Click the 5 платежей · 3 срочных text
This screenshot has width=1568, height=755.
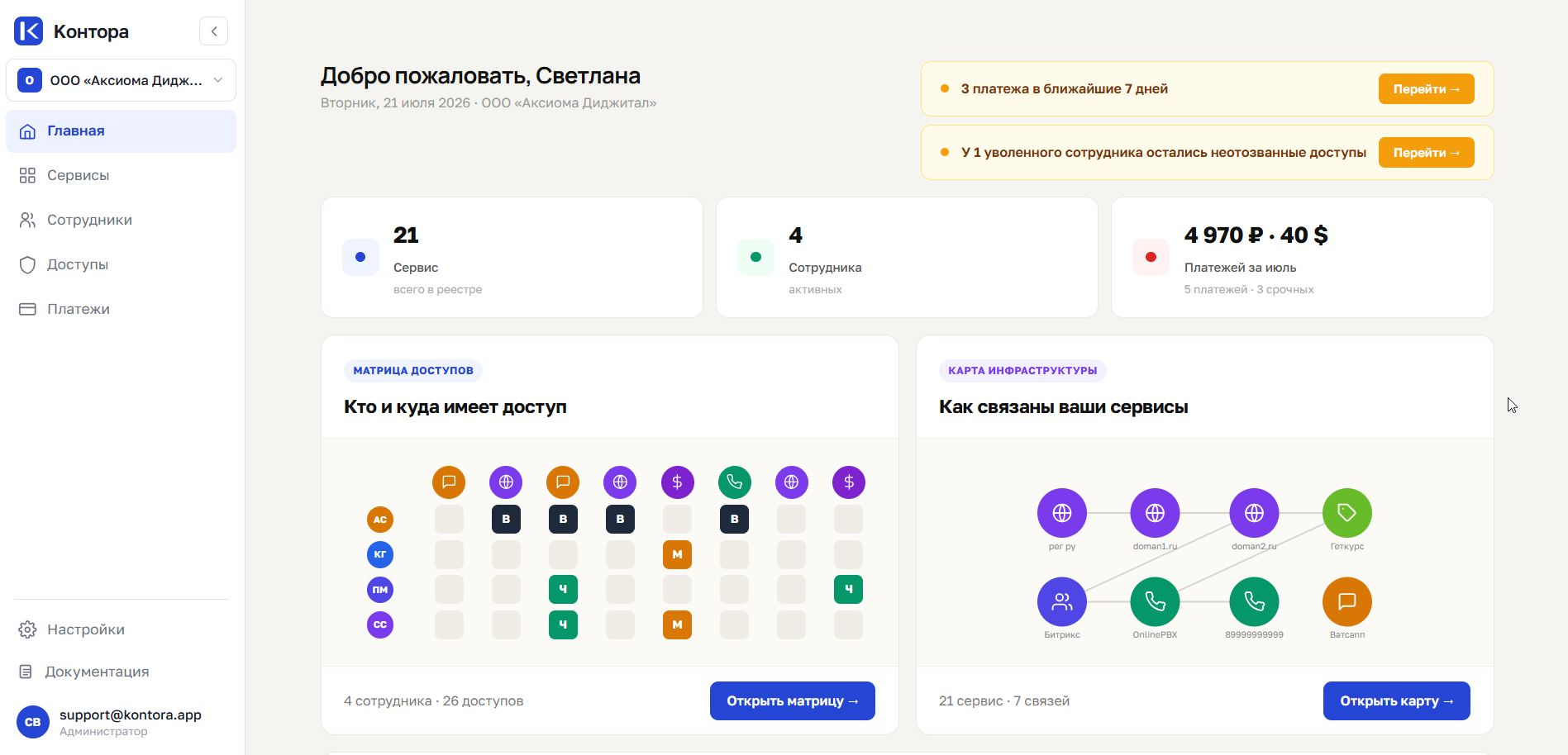click(x=1249, y=290)
